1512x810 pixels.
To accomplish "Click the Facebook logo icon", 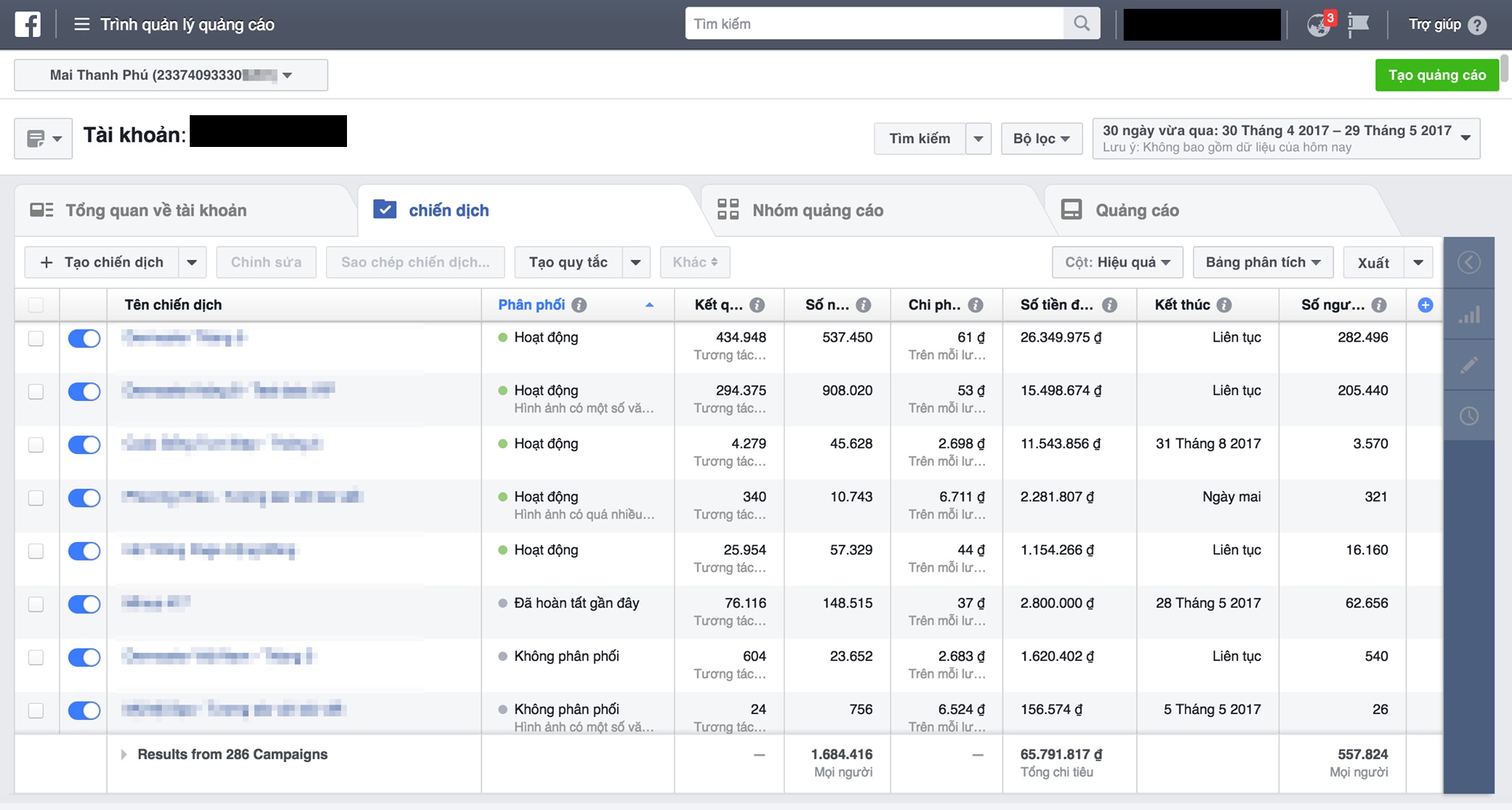I will [28, 24].
